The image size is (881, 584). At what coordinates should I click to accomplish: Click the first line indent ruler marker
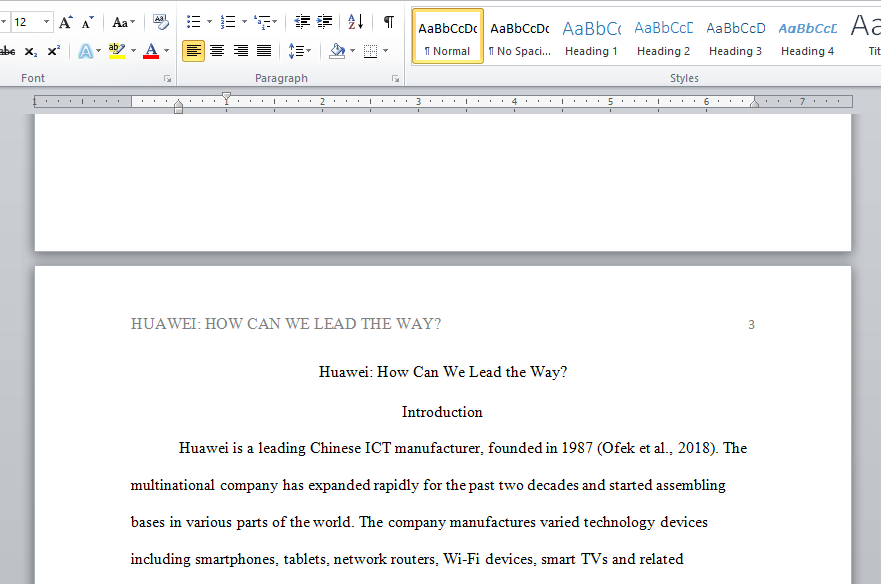tap(226, 97)
